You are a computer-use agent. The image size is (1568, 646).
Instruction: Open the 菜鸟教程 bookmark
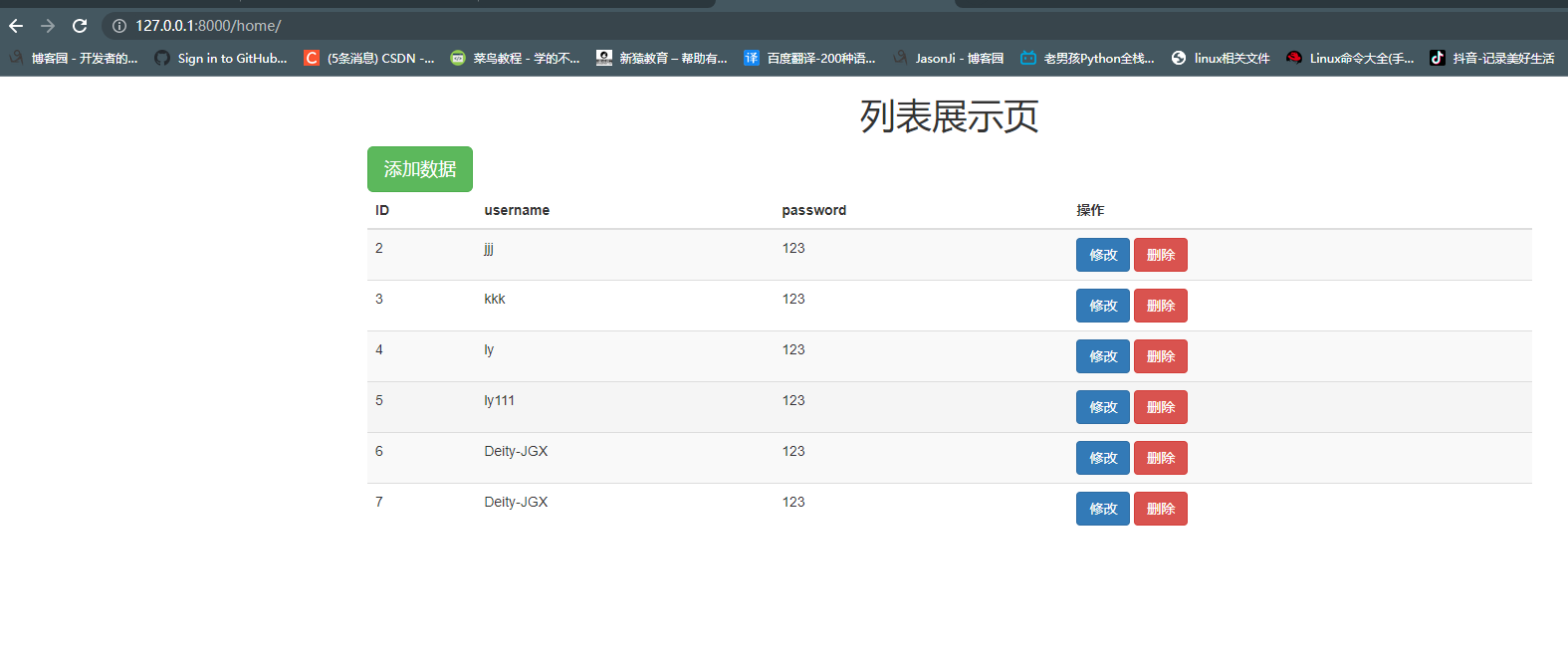pyautogui.click(x=515, y=59)
